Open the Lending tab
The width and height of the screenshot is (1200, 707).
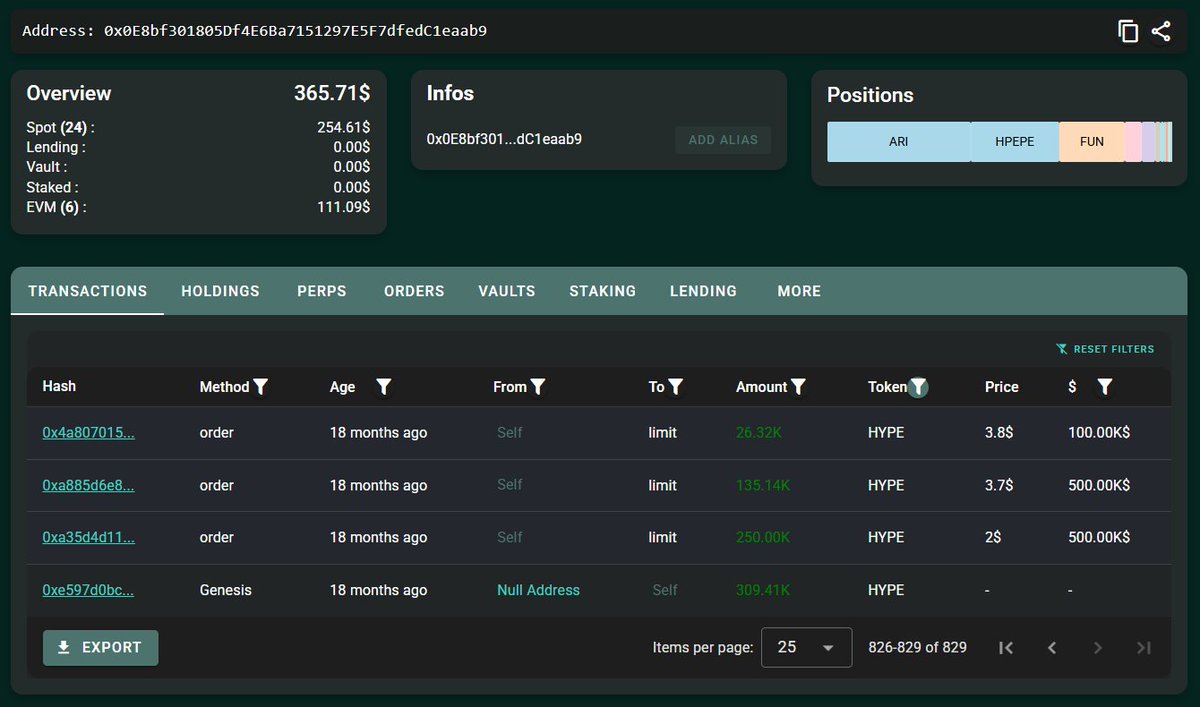click(x=703, y=292)
